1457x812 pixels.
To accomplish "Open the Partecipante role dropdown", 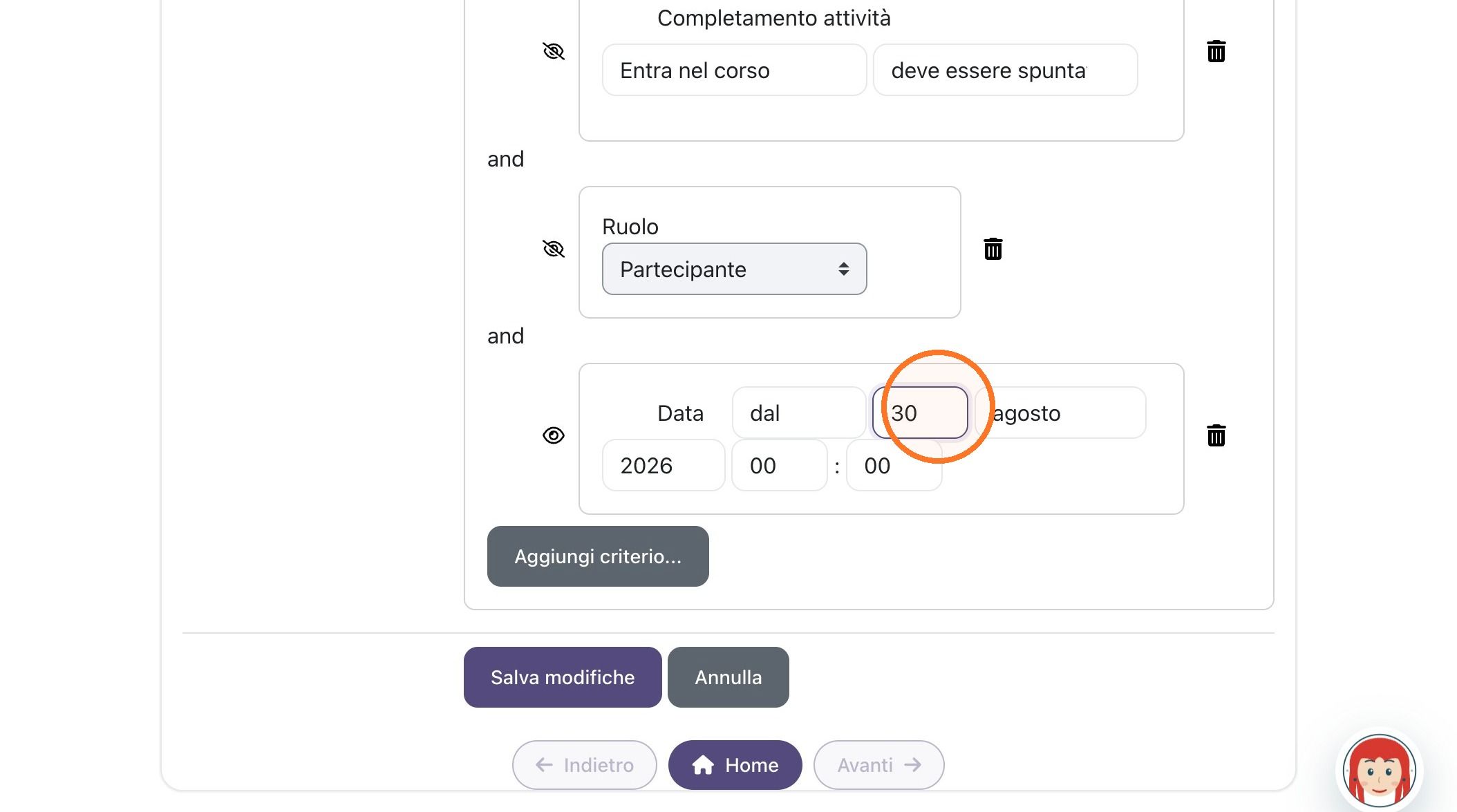I will tap(734, 269).
